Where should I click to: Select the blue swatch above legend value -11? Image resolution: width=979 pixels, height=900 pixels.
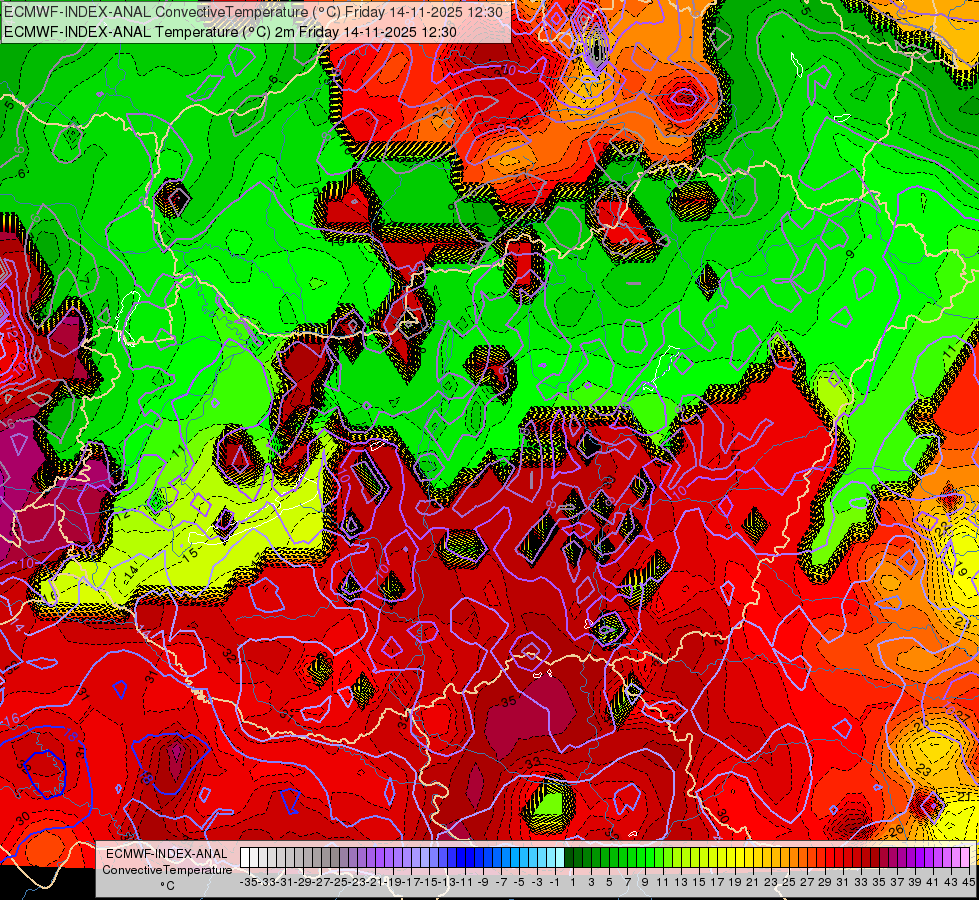click(461, 857)
